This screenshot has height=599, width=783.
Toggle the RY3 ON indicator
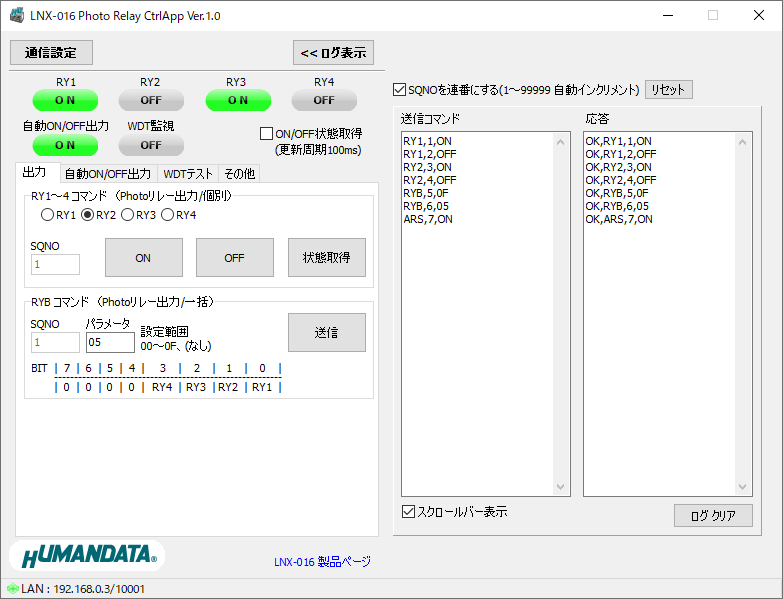tap(238, 100)
